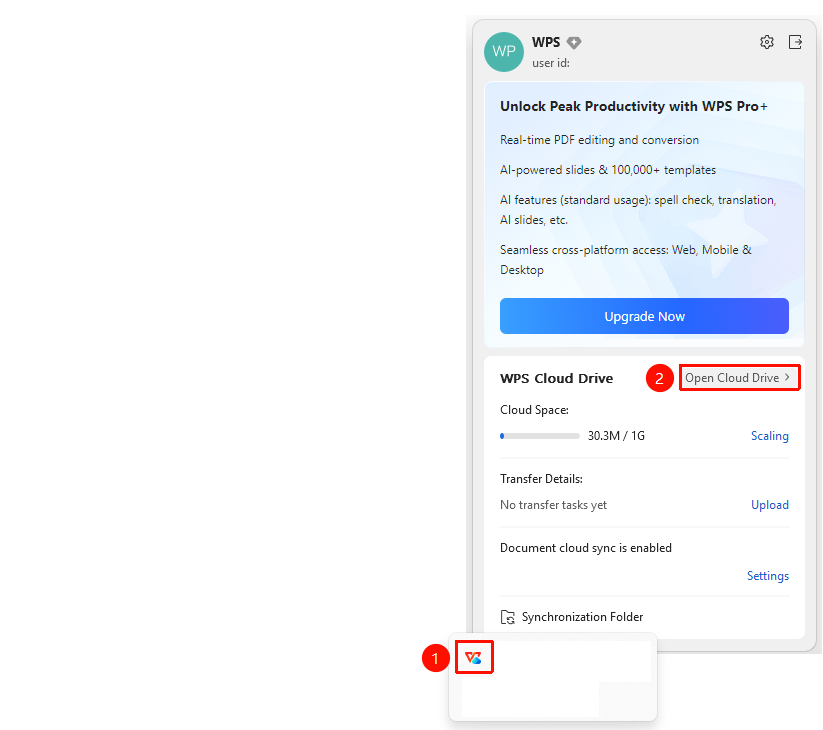Click 'Seamless cross-platform access' description text
The image size is (823, 730).
click(626, 260)
